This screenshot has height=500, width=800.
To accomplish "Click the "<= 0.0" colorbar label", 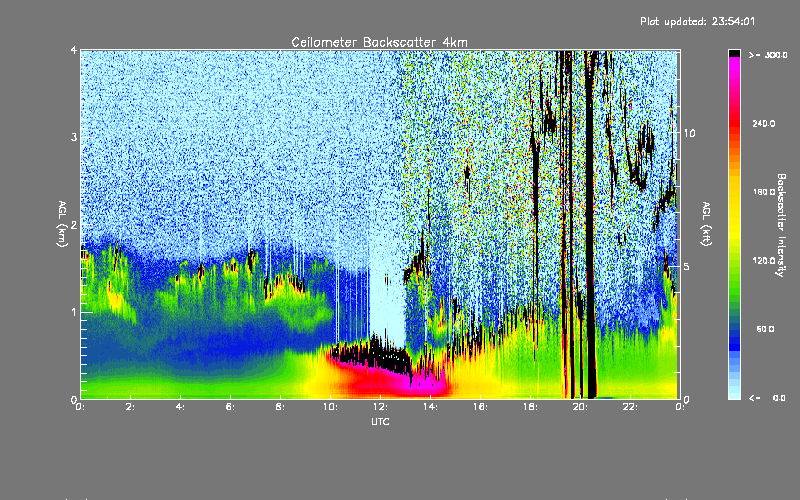I will (x=768, y=398).
